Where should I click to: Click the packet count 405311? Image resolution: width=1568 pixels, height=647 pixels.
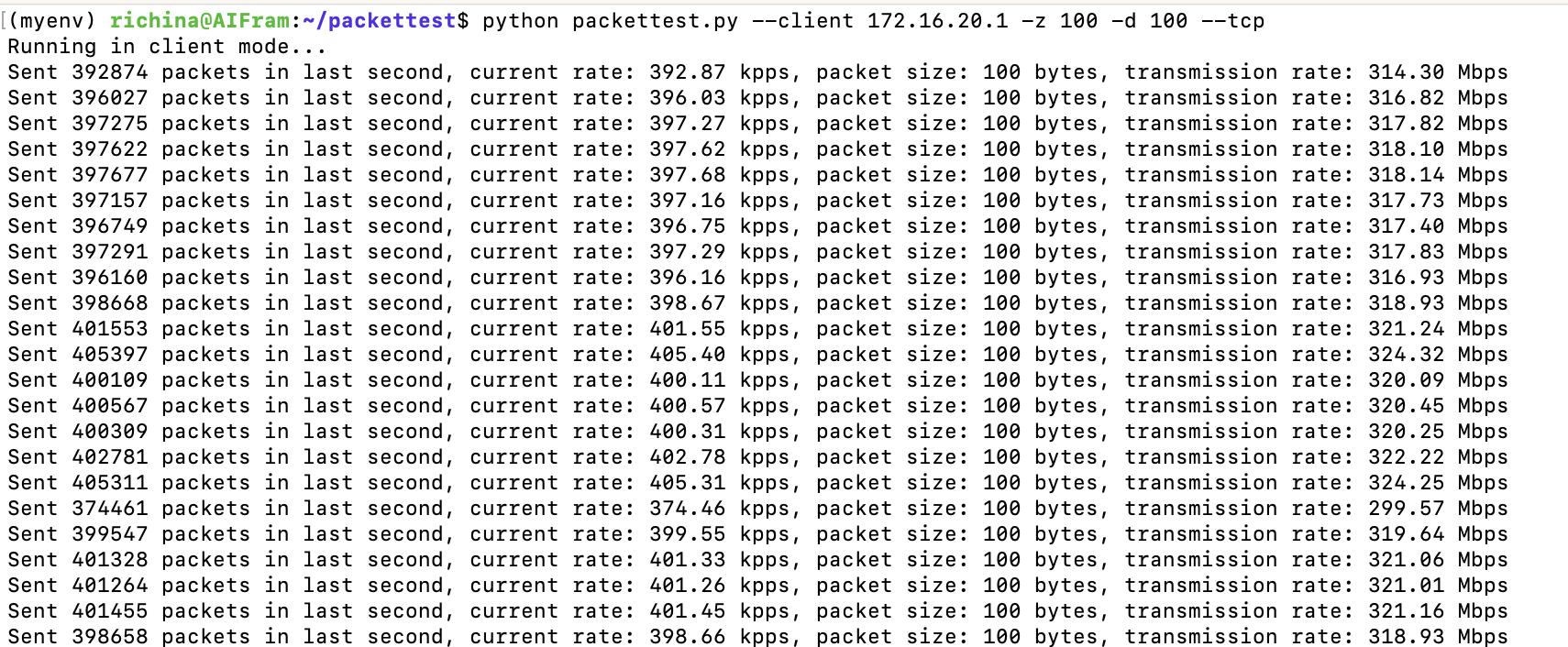coord(109,482)
